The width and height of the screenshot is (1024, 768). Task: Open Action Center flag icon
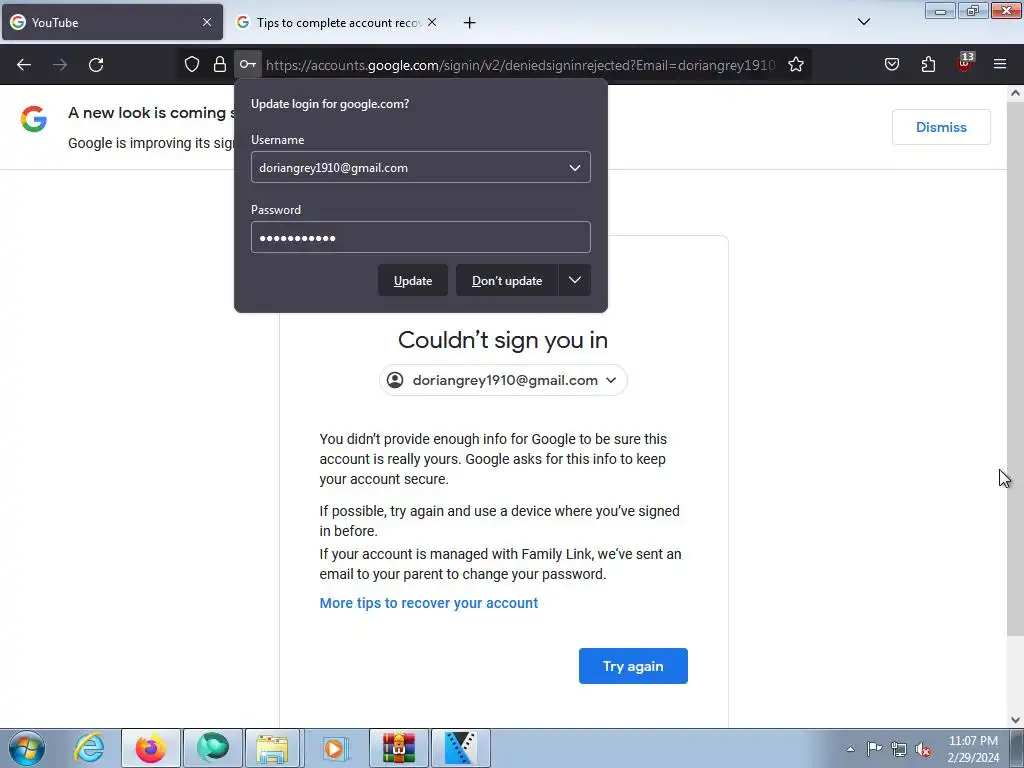pyautogui.click(x=874, y=749)
